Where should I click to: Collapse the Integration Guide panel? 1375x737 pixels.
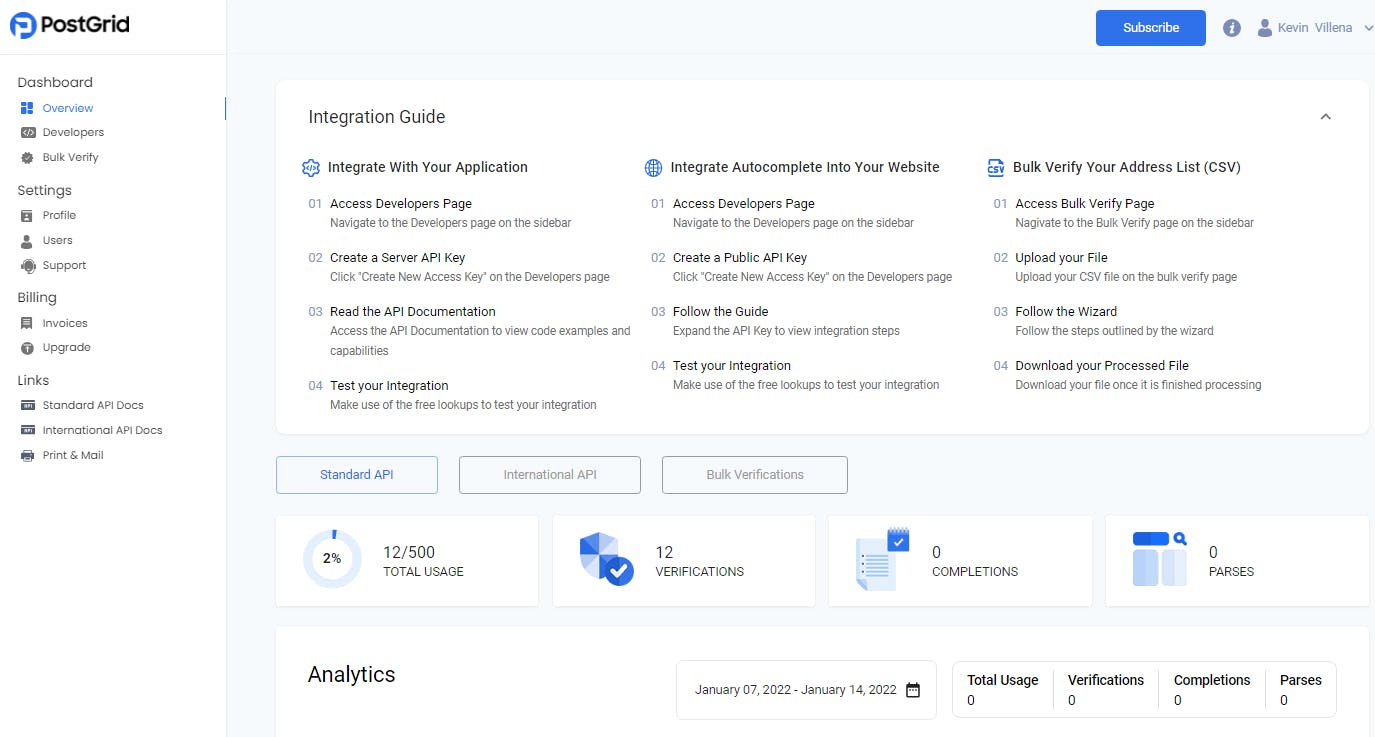[x=1325, y=116]
